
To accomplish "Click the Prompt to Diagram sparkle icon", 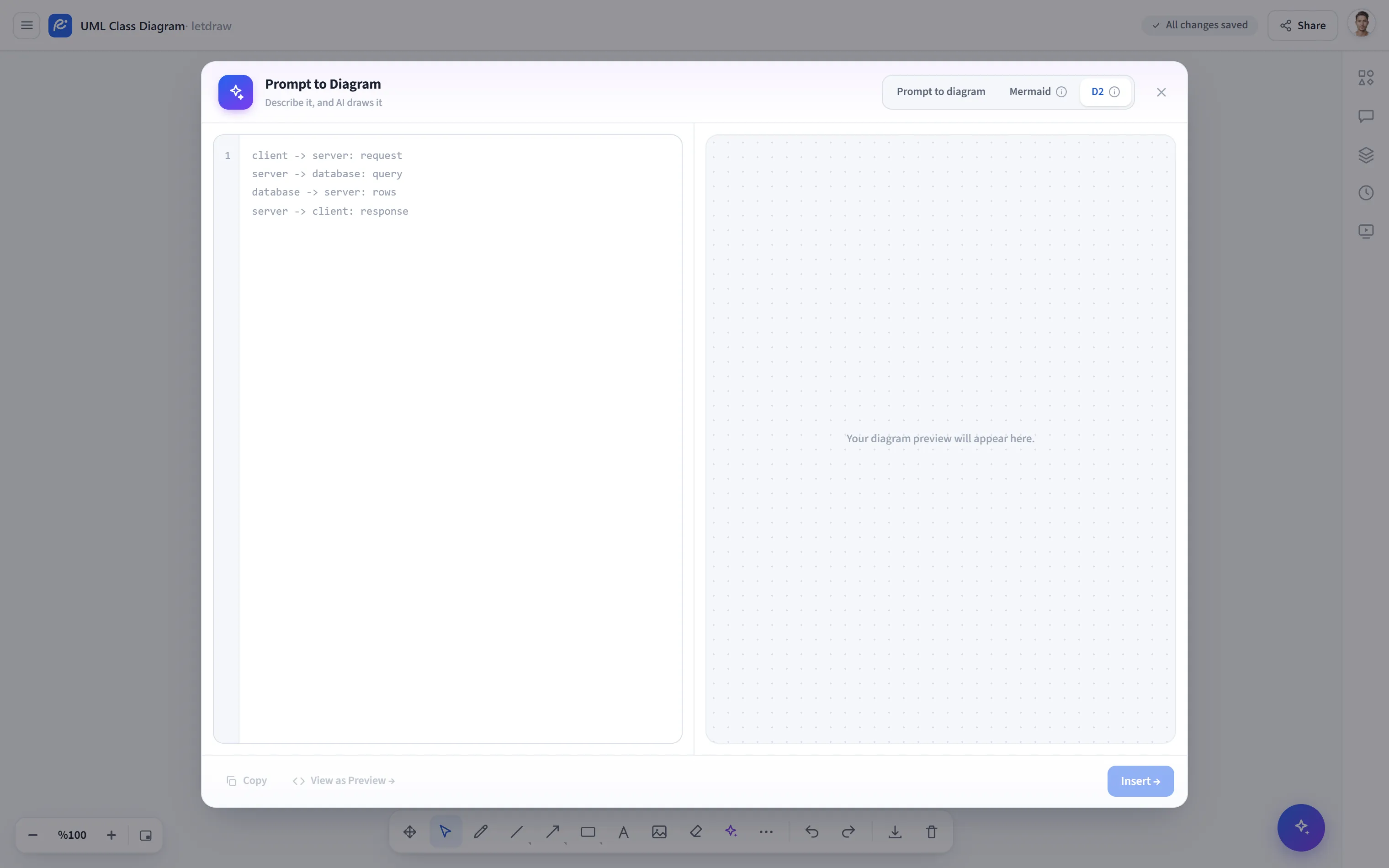I will click(236, 92).
